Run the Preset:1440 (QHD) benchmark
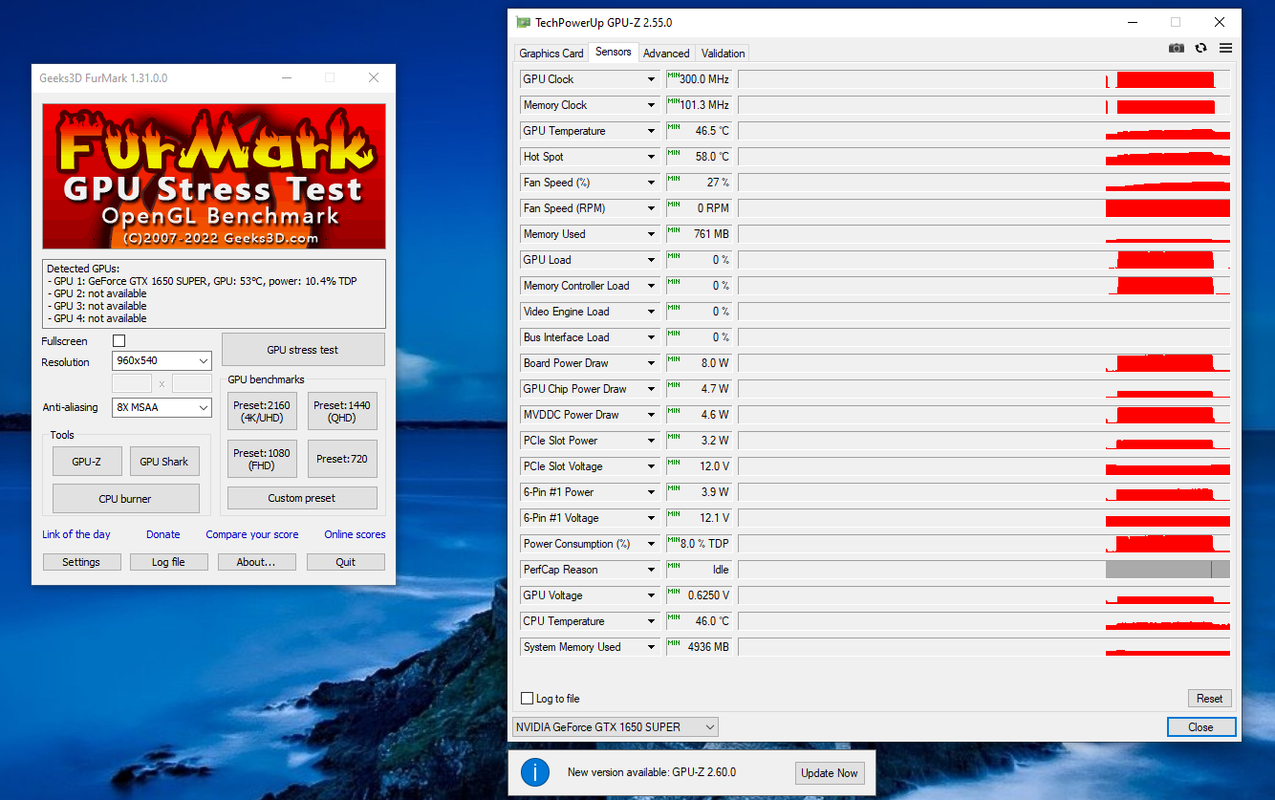The image size is (1275, 800). pos(343,411)
